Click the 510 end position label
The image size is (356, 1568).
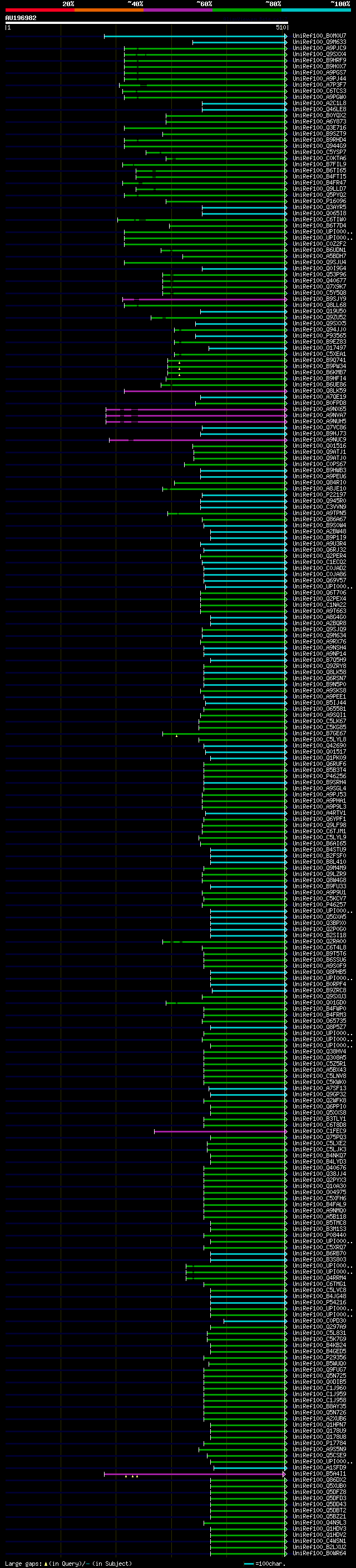pos(281,27)
